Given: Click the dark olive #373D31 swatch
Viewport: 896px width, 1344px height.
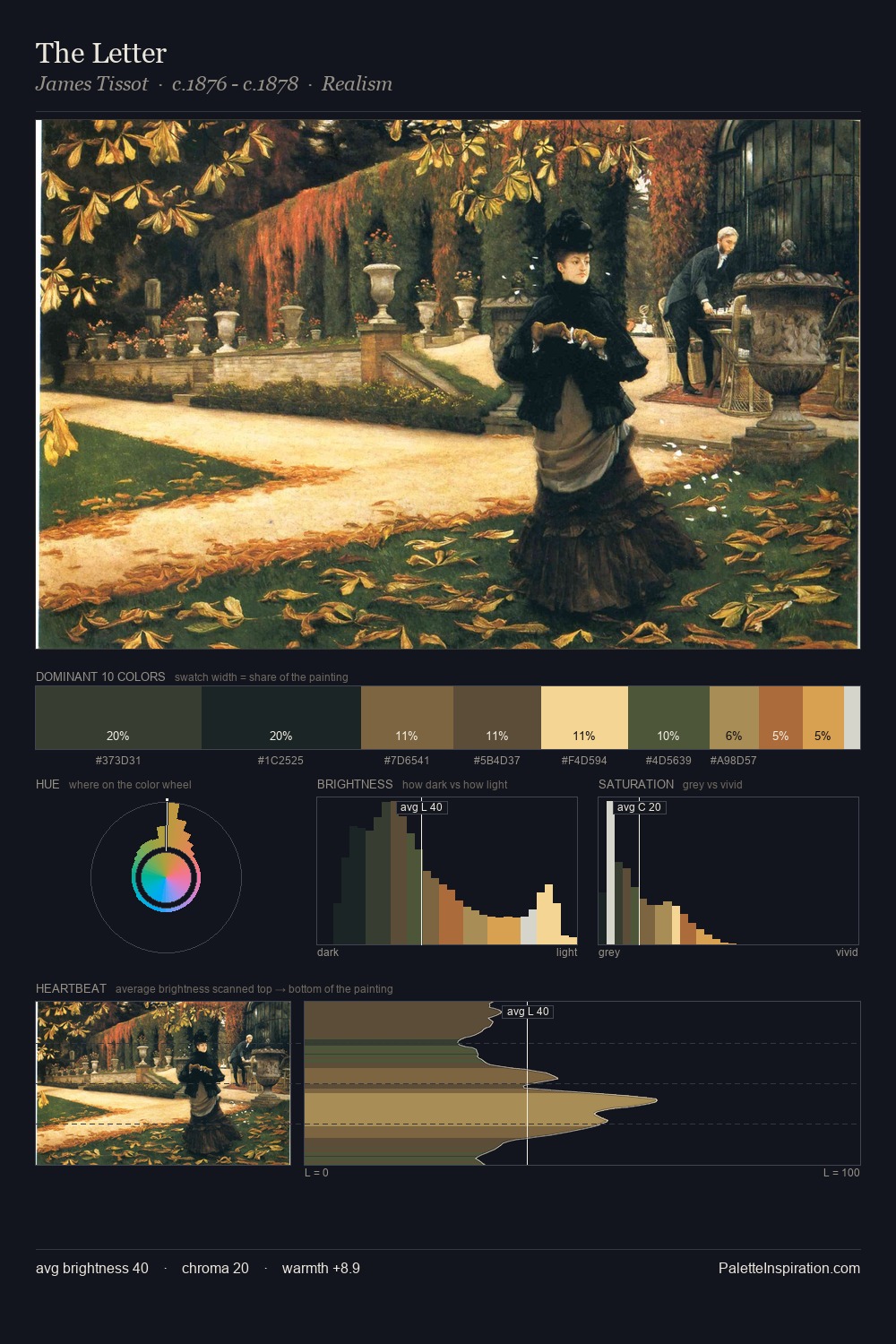Looking at the screenshot, I should (118, 718).
